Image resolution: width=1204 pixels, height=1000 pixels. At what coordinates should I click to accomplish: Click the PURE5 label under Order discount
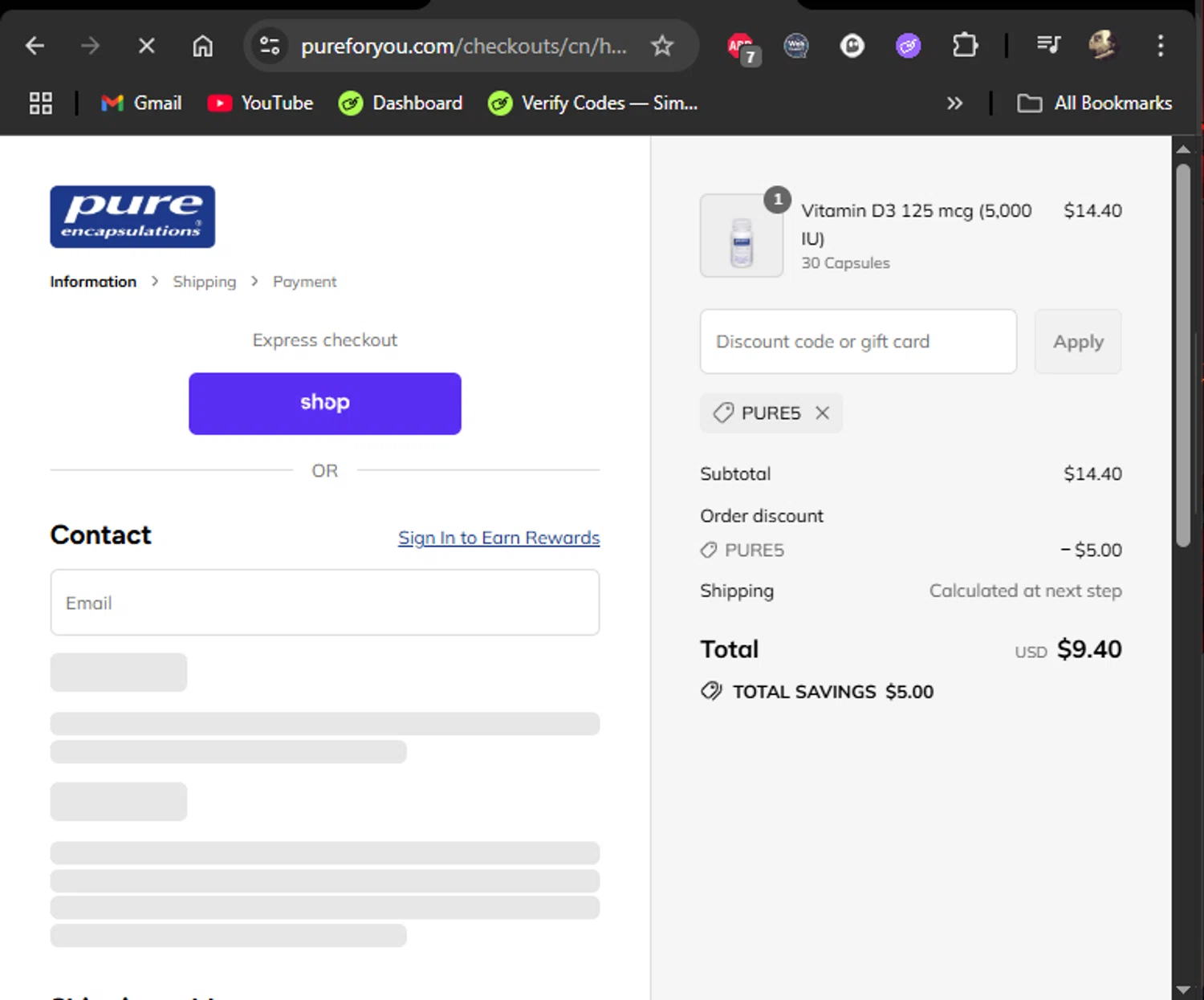(x=754, y=550)
